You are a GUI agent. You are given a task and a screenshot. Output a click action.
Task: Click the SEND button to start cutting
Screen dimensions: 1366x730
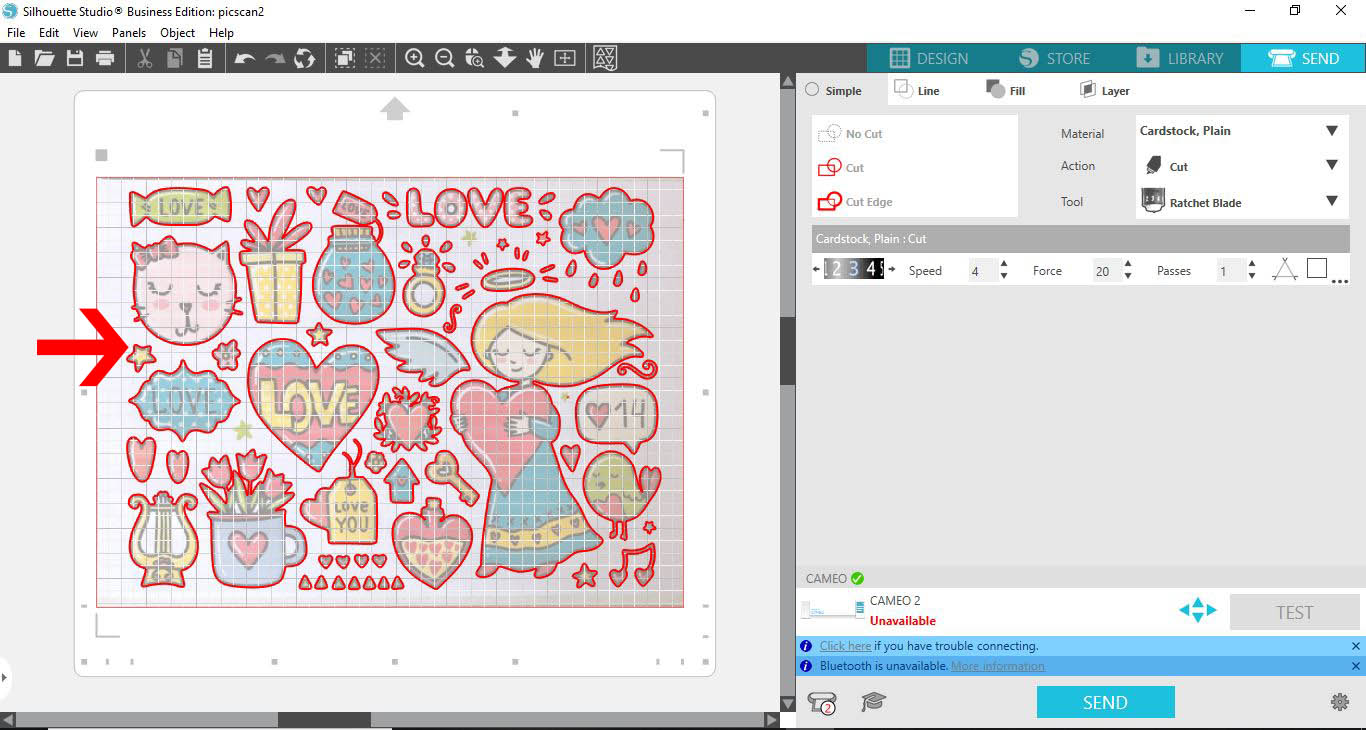[x=1105, y=702]
